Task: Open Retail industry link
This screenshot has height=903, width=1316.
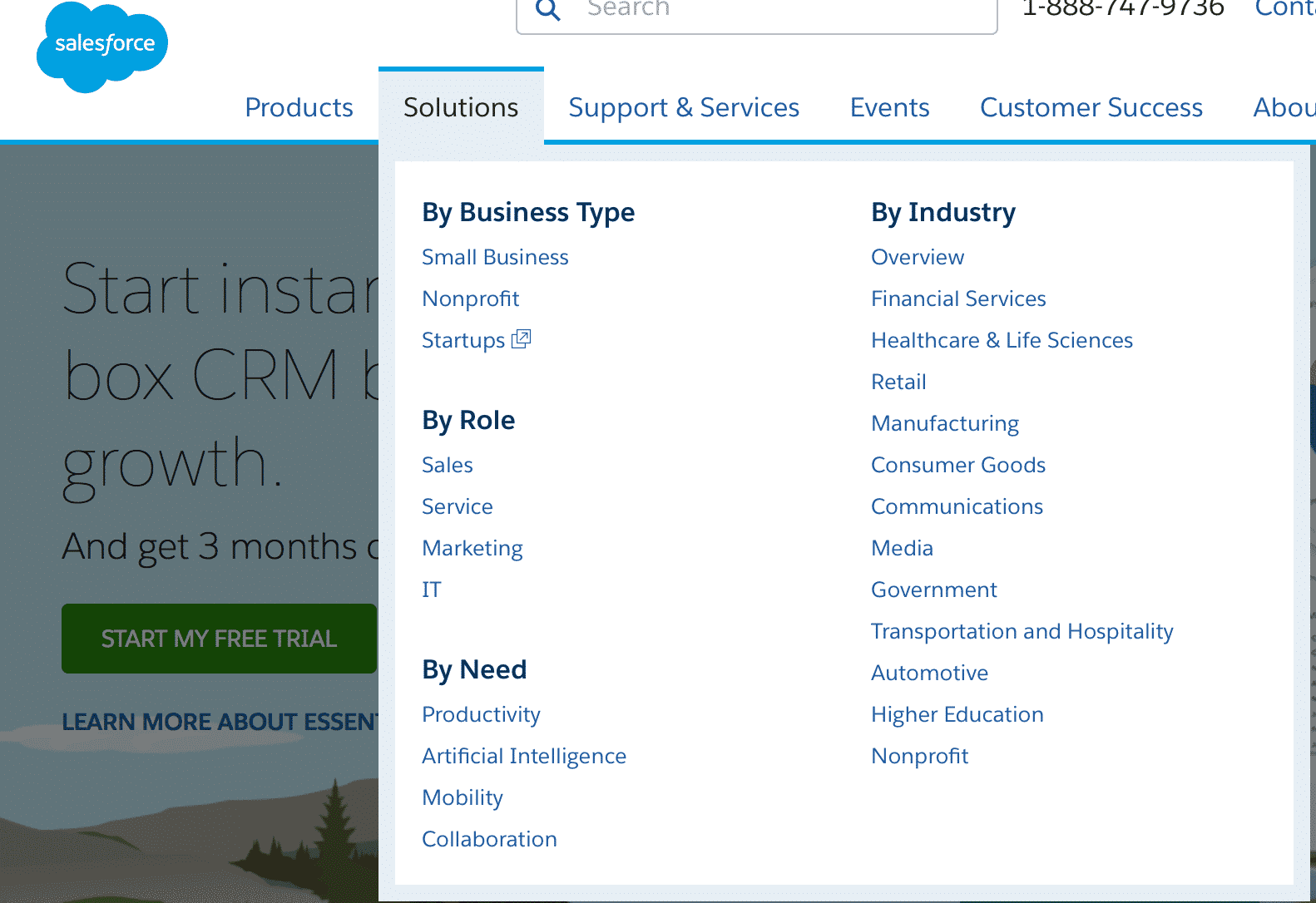Action: pos(898,382)
